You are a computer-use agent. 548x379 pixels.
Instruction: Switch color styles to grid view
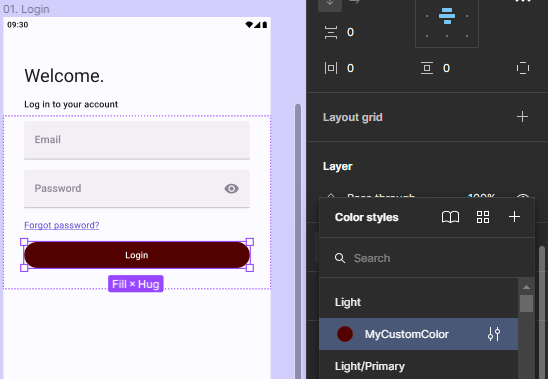coord(483,217)
